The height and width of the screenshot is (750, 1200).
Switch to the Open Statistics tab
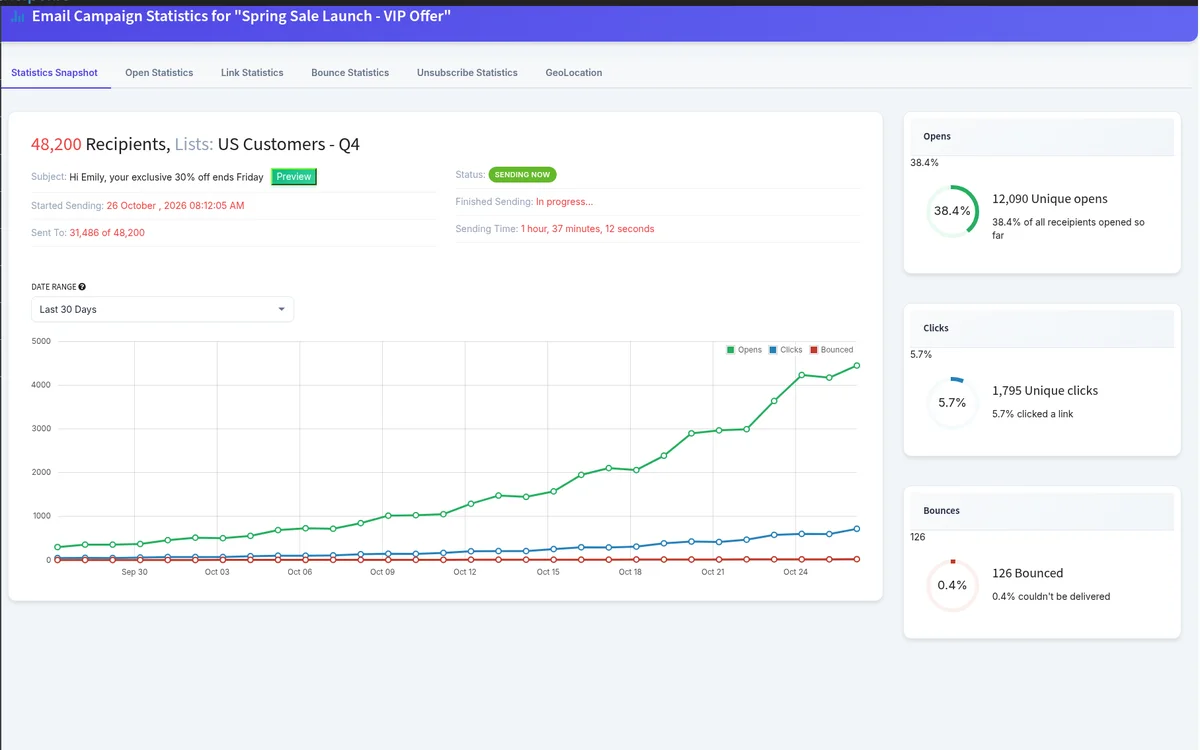click(x=159, y=73)
